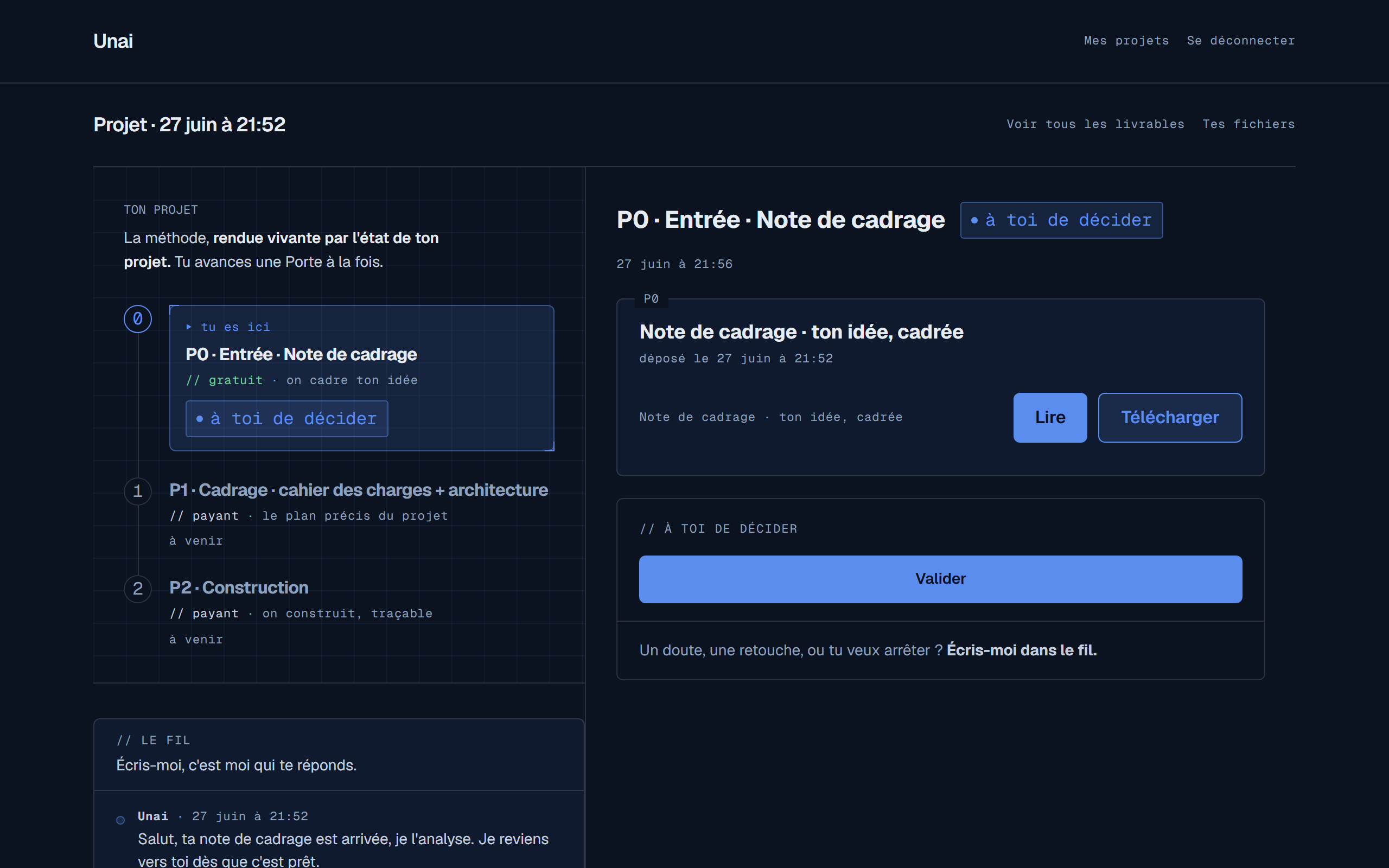Click 'Note de cadrage · ton idée, cadrée' heading
Screen dimensions: 1389x868
801,332
